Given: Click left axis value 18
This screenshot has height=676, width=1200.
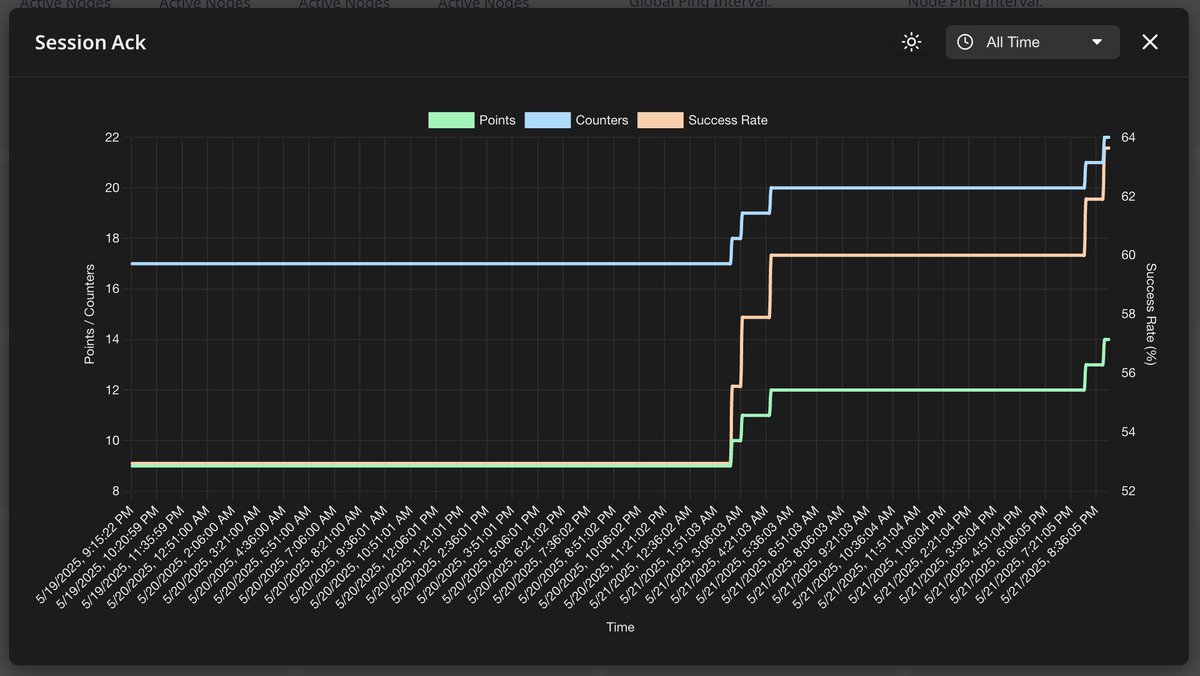Looking at the screenshot, I should tap(113, 238).
